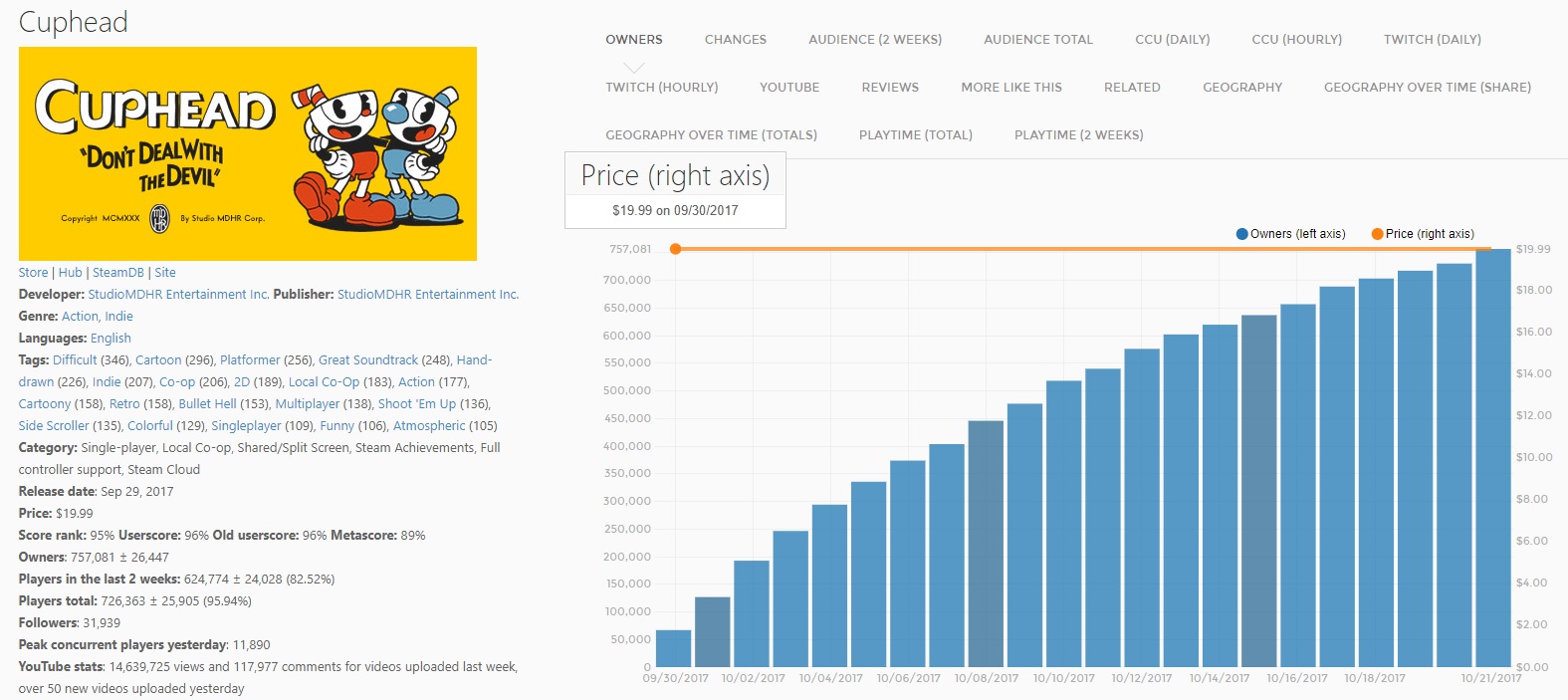Open the Cartoon tag
The height and width of the screenshot is (700, 1568).
(x=158, y=360)
